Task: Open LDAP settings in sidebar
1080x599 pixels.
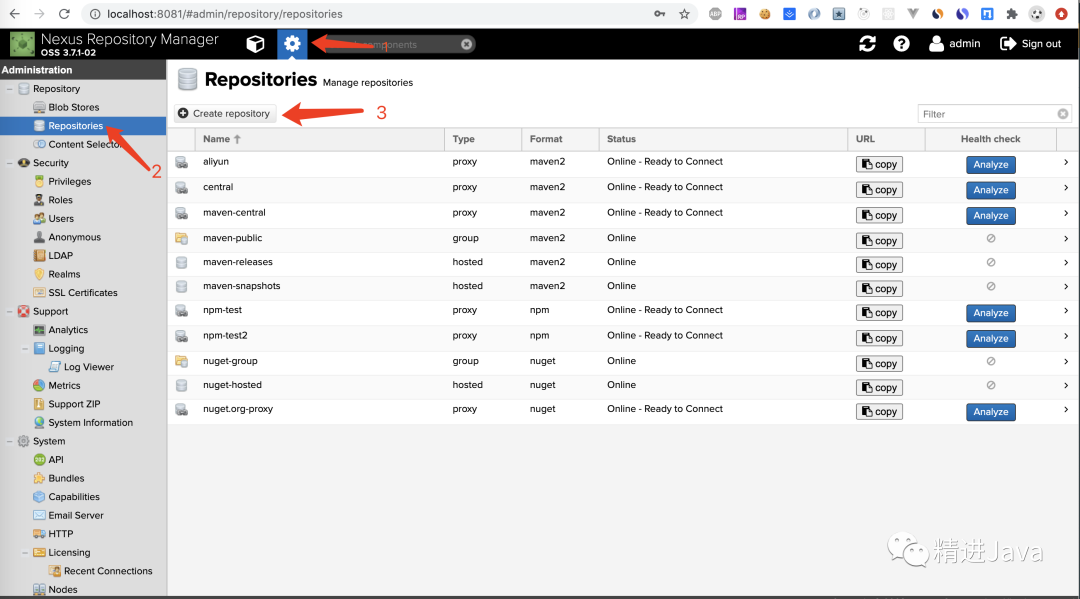Action: (x=60, y=255)
